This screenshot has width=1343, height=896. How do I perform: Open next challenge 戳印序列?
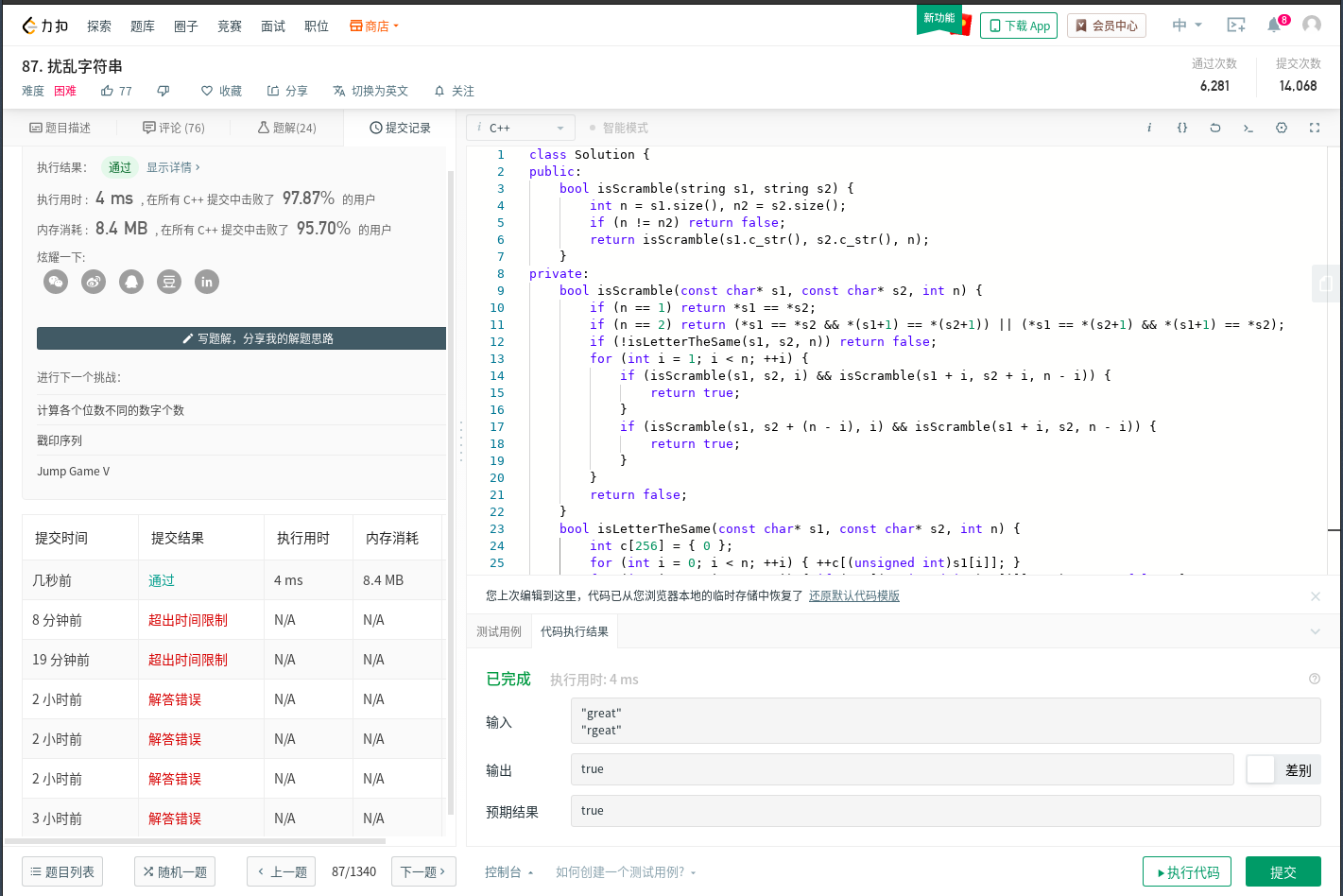pyautogui.click(x=60, y=440)
